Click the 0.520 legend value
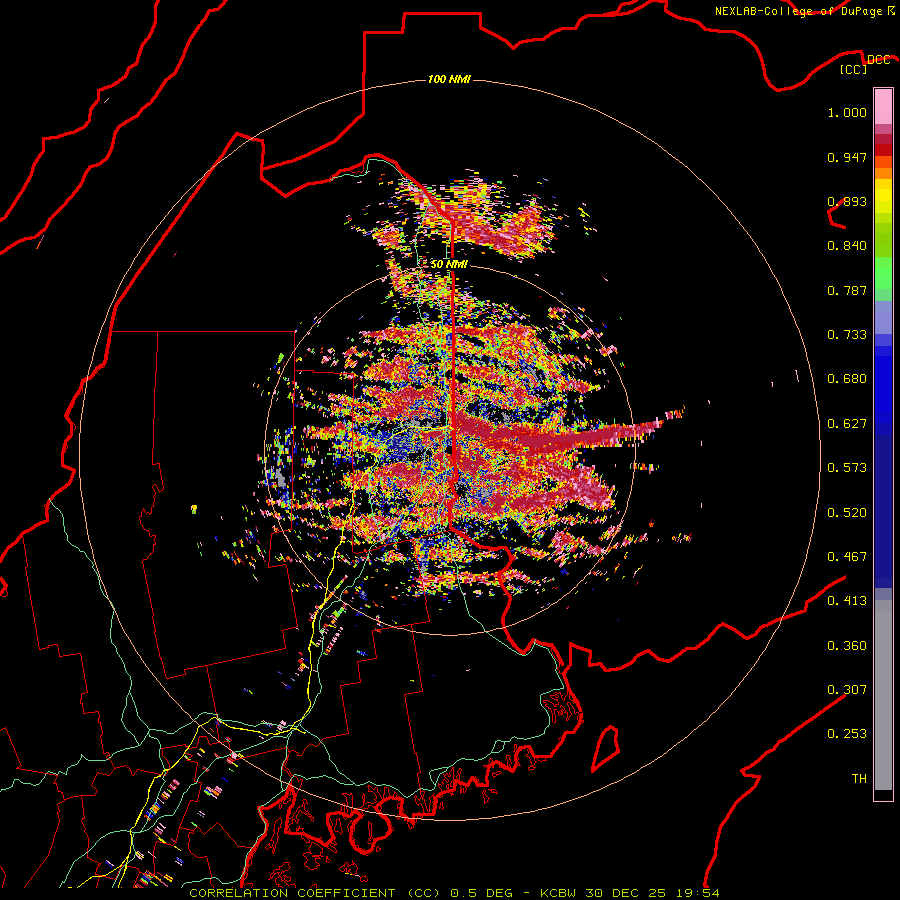The image size is (900, 900). (847, 513)
